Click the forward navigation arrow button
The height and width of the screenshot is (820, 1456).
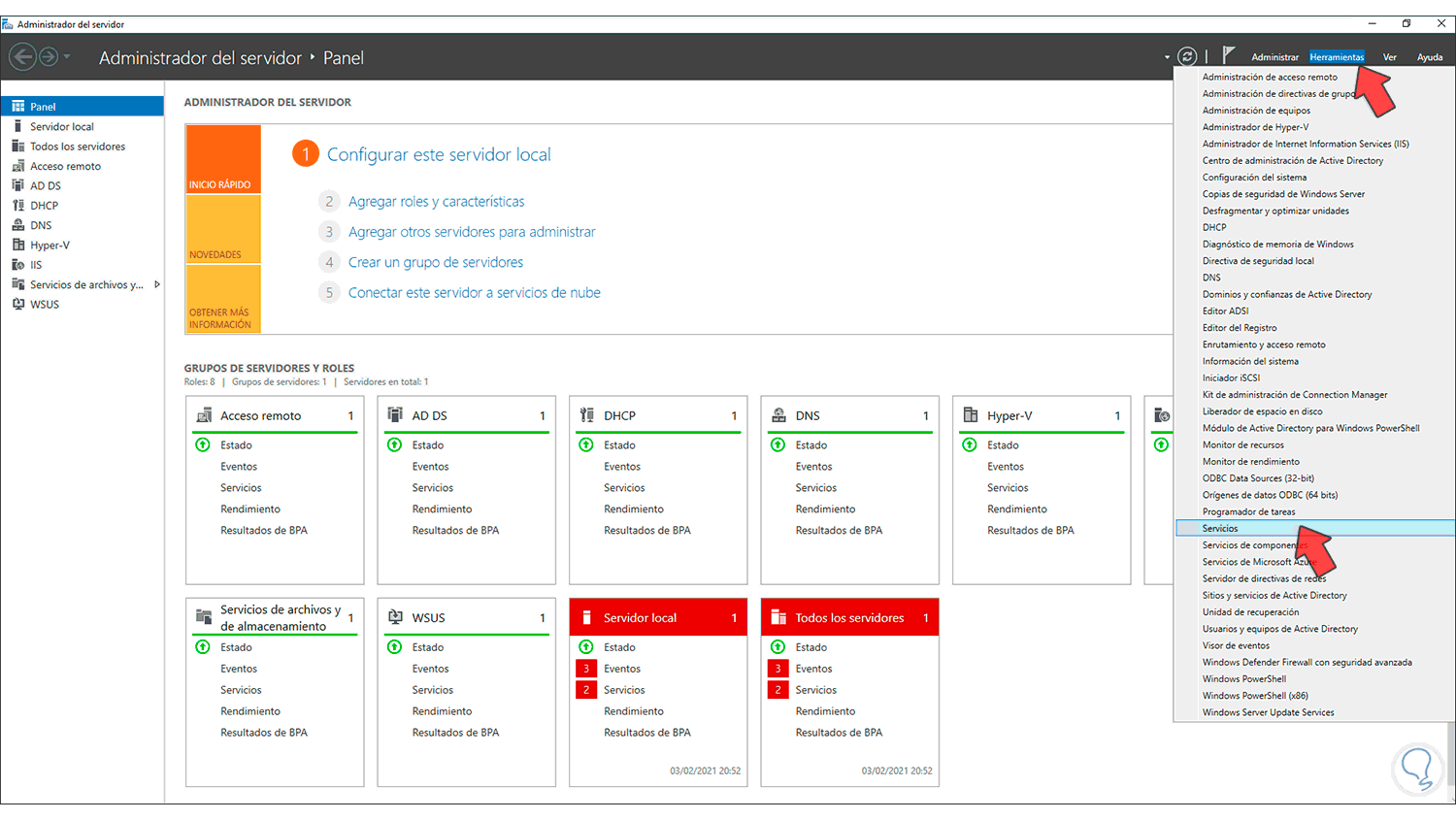point(48,57)
